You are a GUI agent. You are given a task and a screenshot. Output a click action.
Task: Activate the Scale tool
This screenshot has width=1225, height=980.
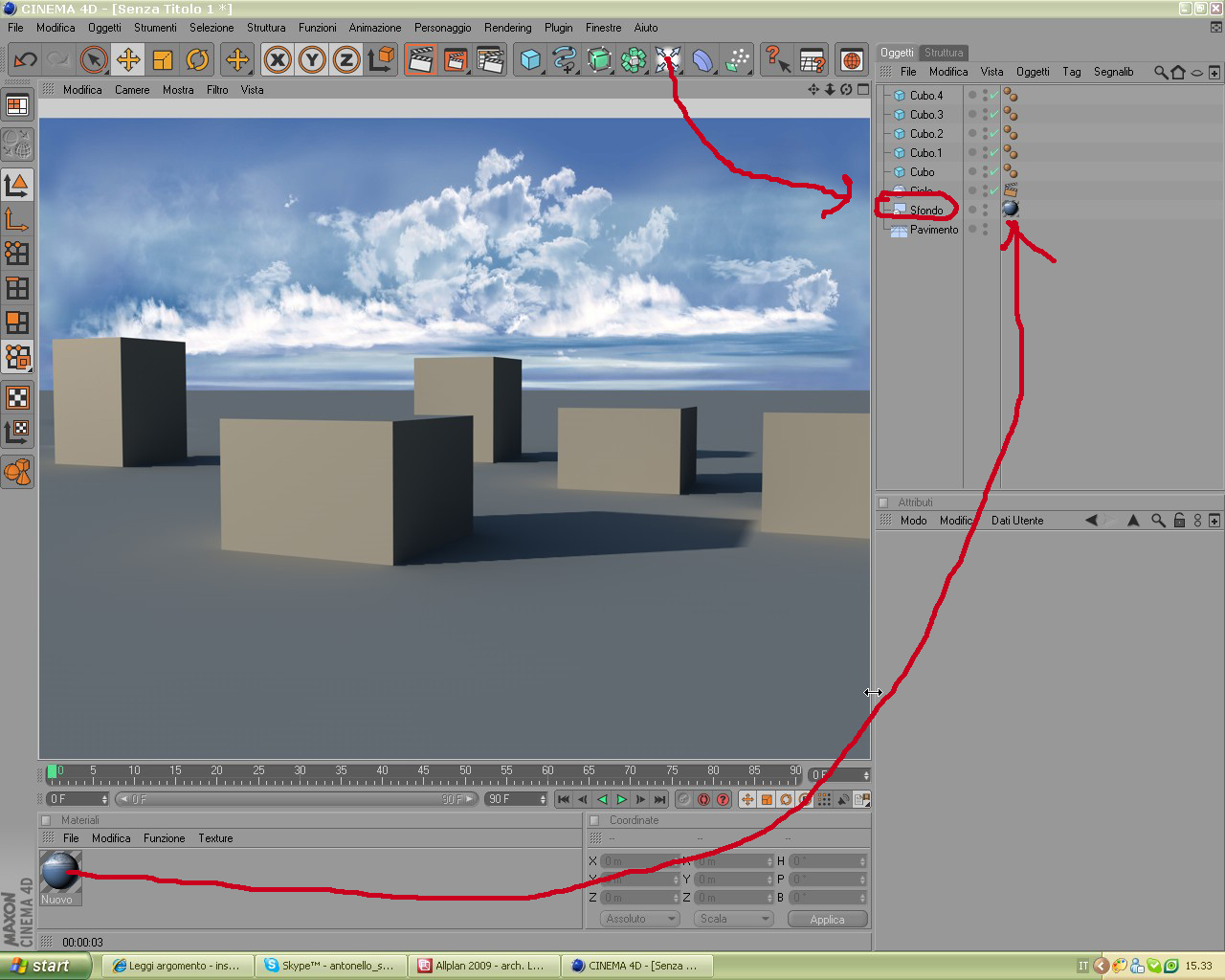pyautogui.click(x=163, y=60)
